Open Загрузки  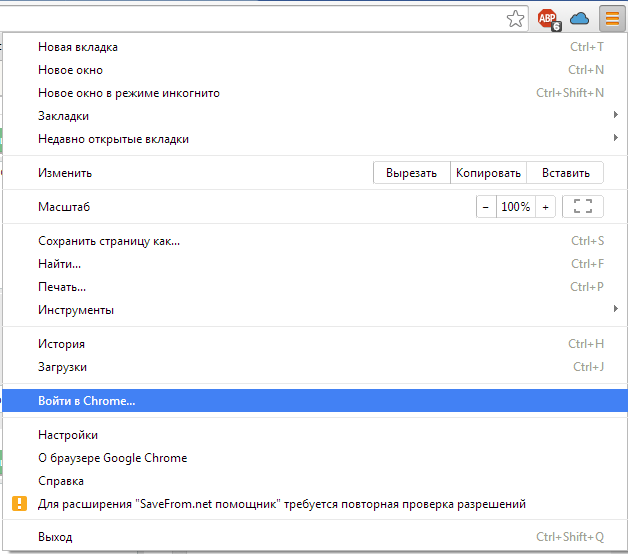[315, 367]
